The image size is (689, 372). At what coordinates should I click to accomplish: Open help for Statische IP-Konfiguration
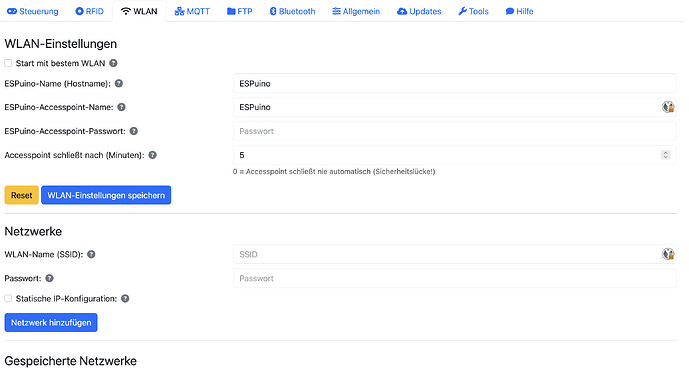[125, 299]
